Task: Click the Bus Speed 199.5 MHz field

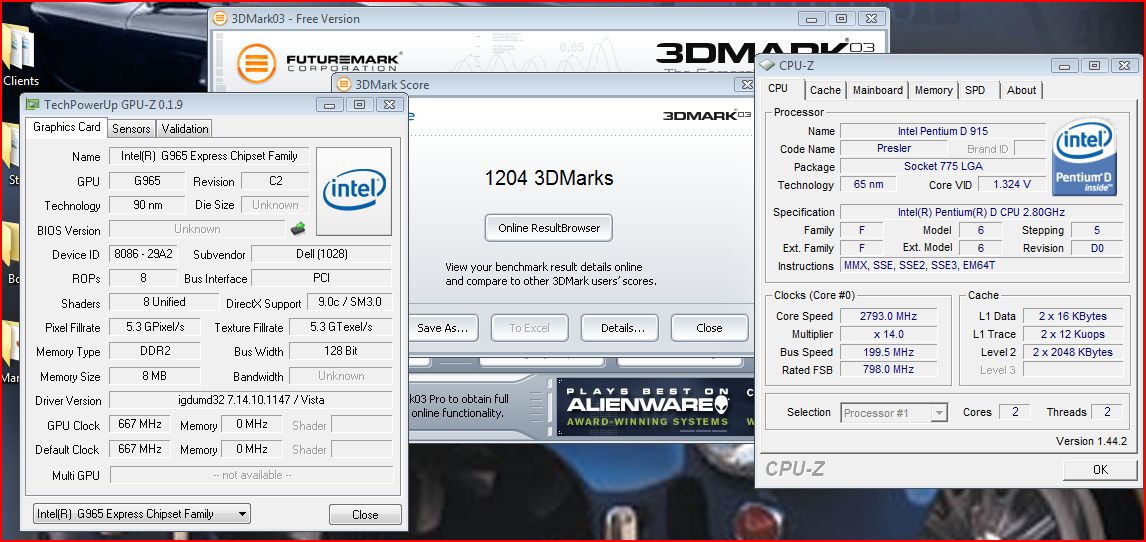Action: click(x=889, y=352)
